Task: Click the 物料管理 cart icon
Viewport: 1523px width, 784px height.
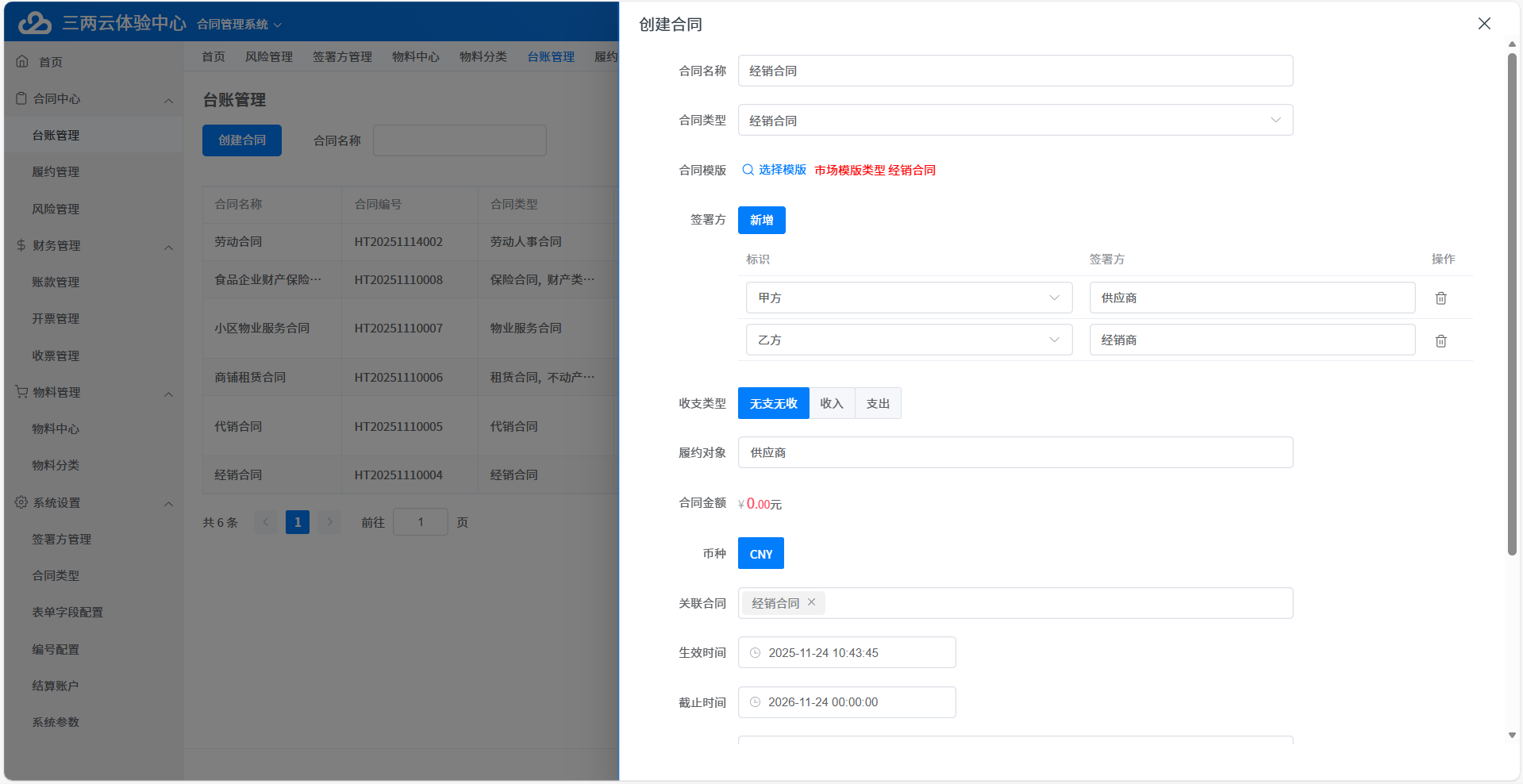Action: [x=20, y=392]
